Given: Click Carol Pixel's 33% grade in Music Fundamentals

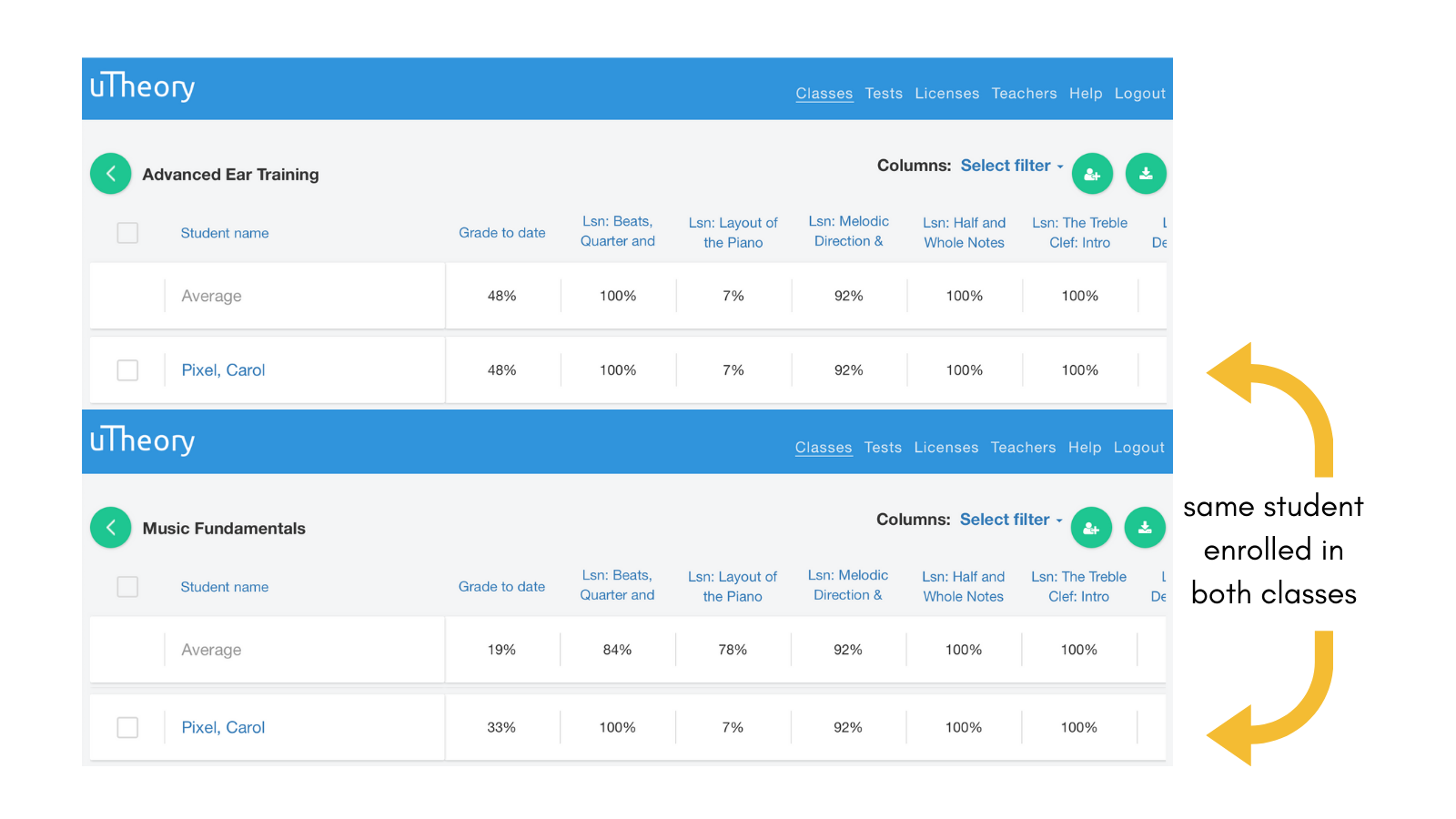Looking at the screenshot, I should point(501,728).
